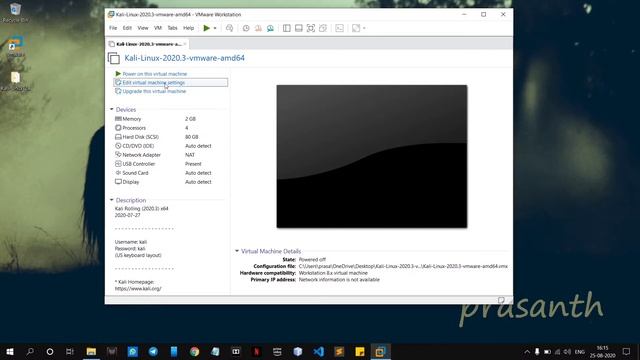
Task: Click Upgrade this virtual machine
Action: [154, 91]
